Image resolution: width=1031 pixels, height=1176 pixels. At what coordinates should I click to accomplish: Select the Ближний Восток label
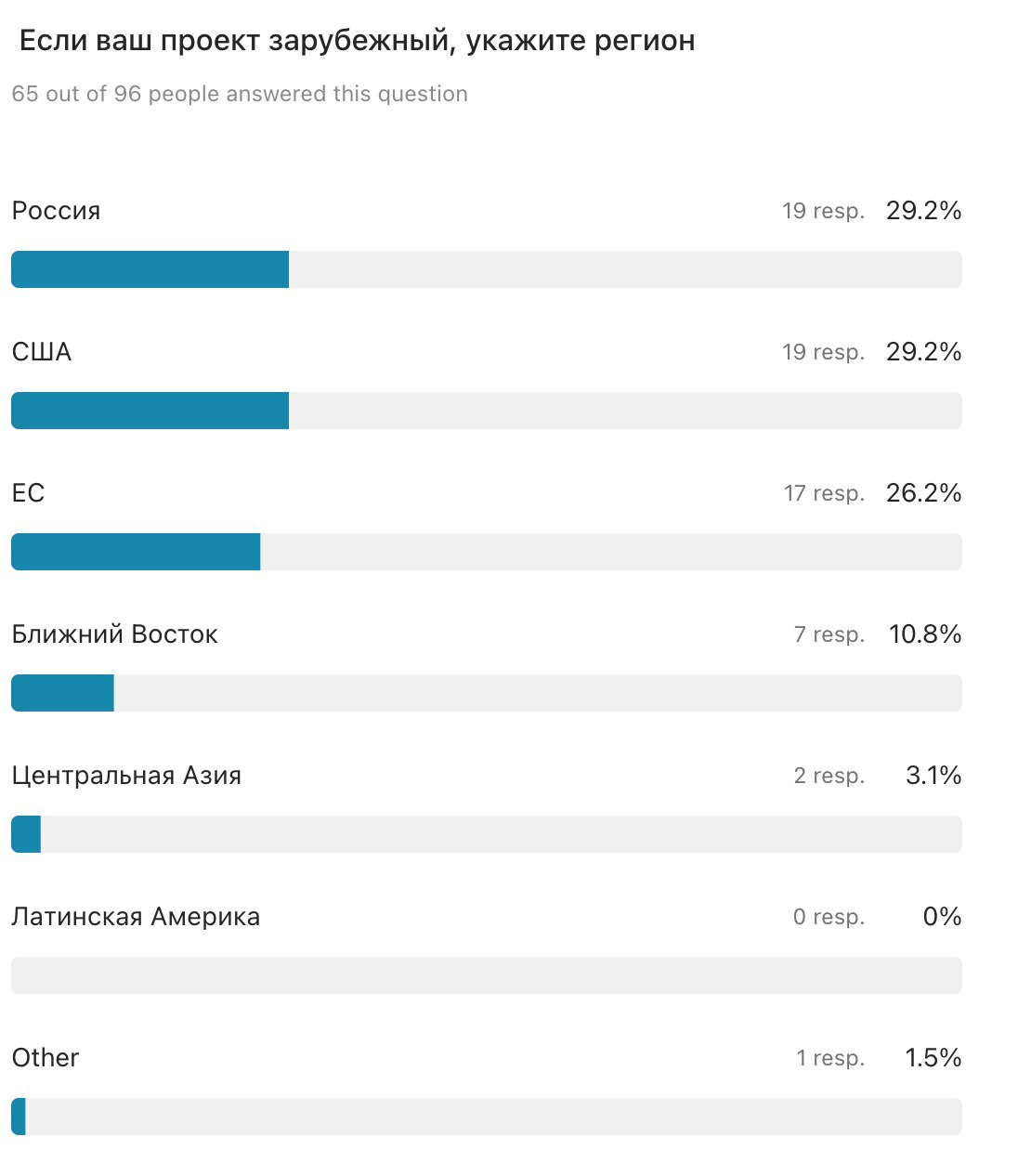coord(114,634)
